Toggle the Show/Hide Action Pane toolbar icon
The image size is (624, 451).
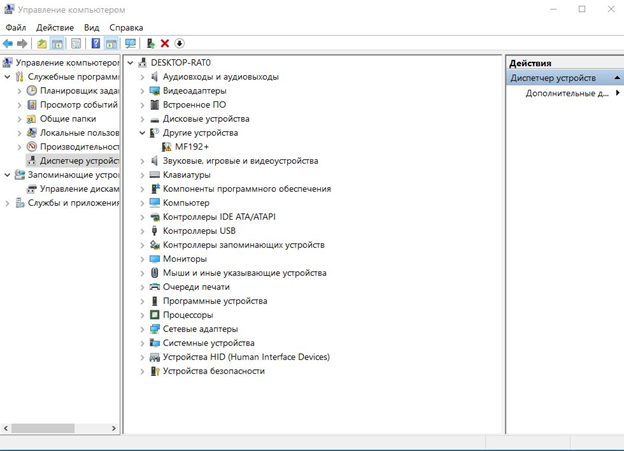point(111,43)
